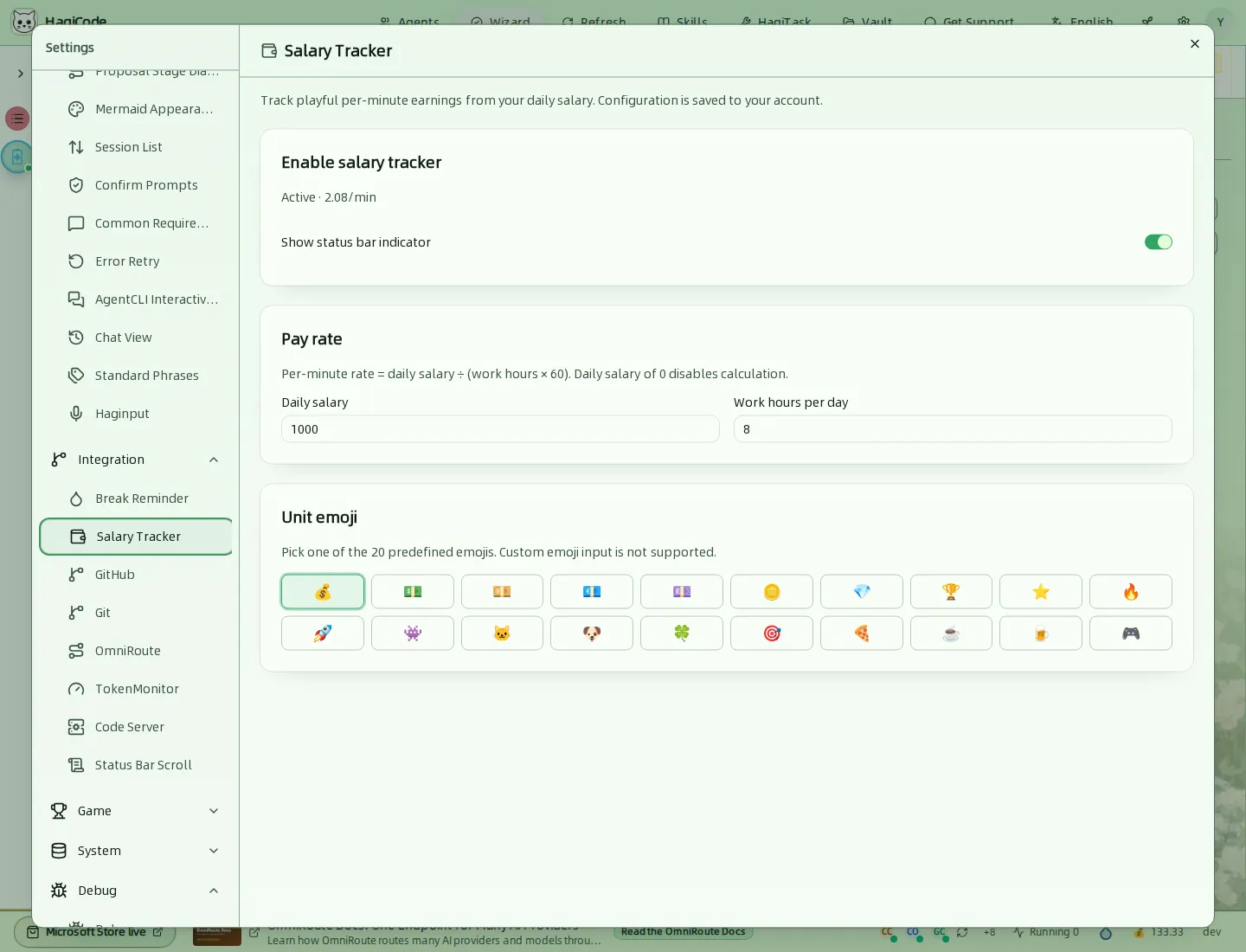Open Confirm Prompts settings
1246x952 pixels.
pyautogui.click(x=136, y=185)
